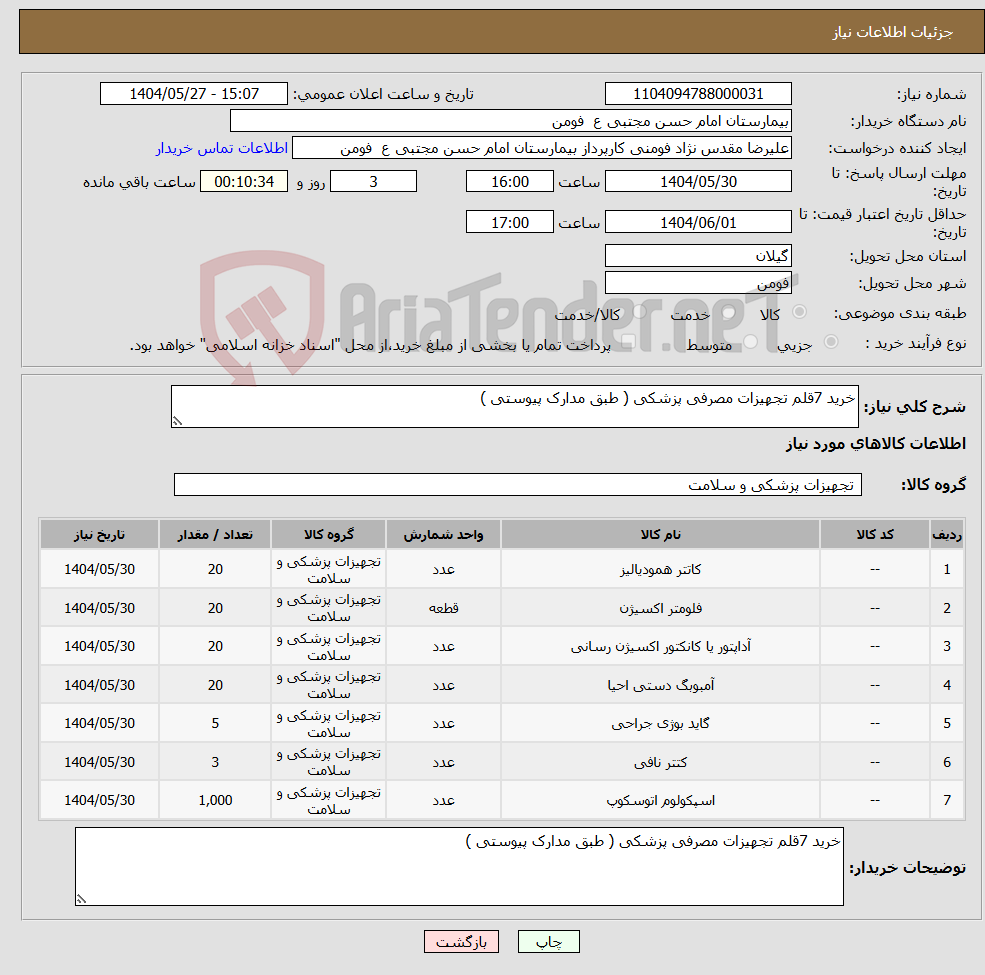Click the countdown timer showing 00:10:34

tap(240, 181)
